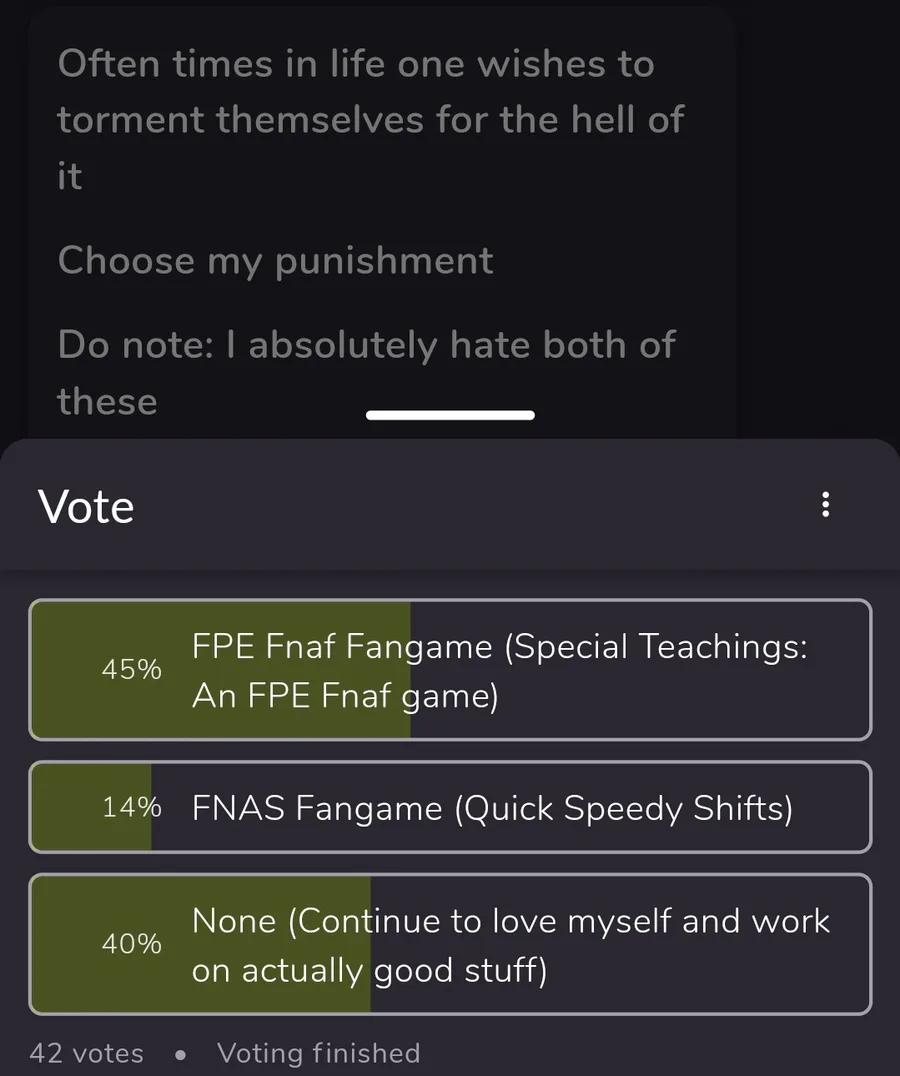The height and width of the screenshot is (1076, 900).
Task: Click the words actually good stuff
Action: point(394,971)
